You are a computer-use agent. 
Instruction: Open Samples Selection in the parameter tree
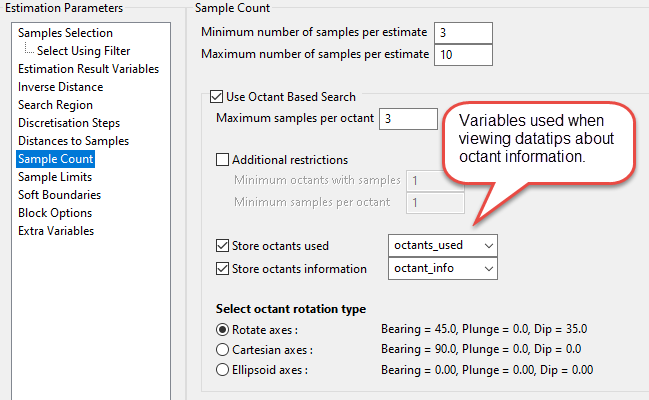click(65, 33)
